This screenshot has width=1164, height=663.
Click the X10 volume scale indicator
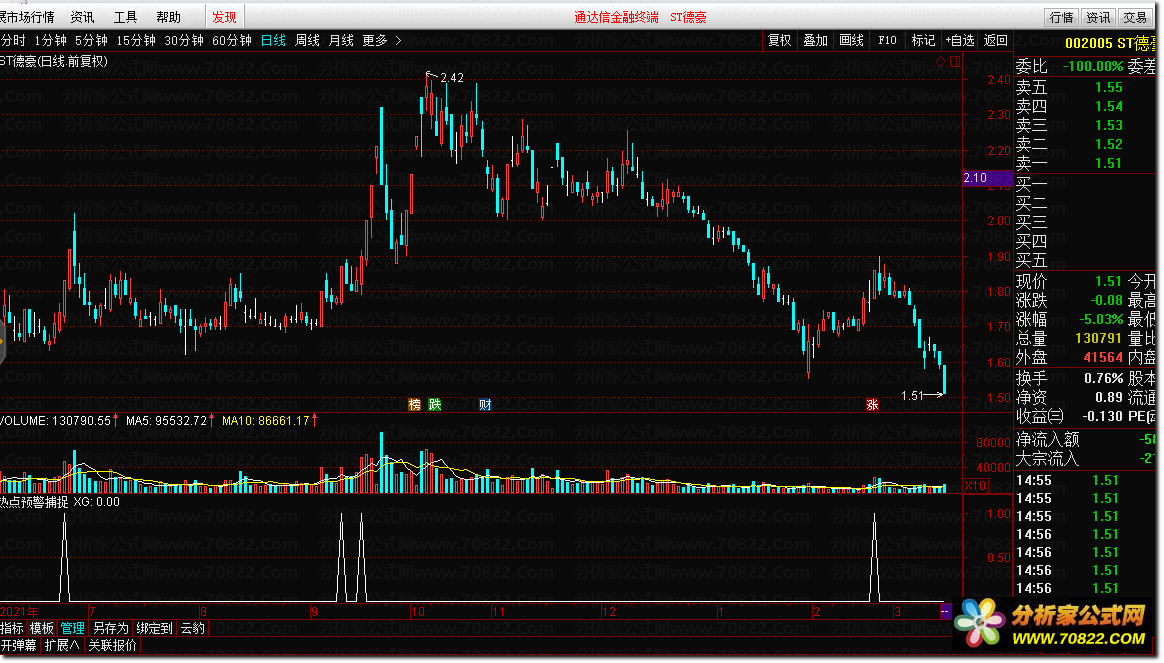pos(975,486)
